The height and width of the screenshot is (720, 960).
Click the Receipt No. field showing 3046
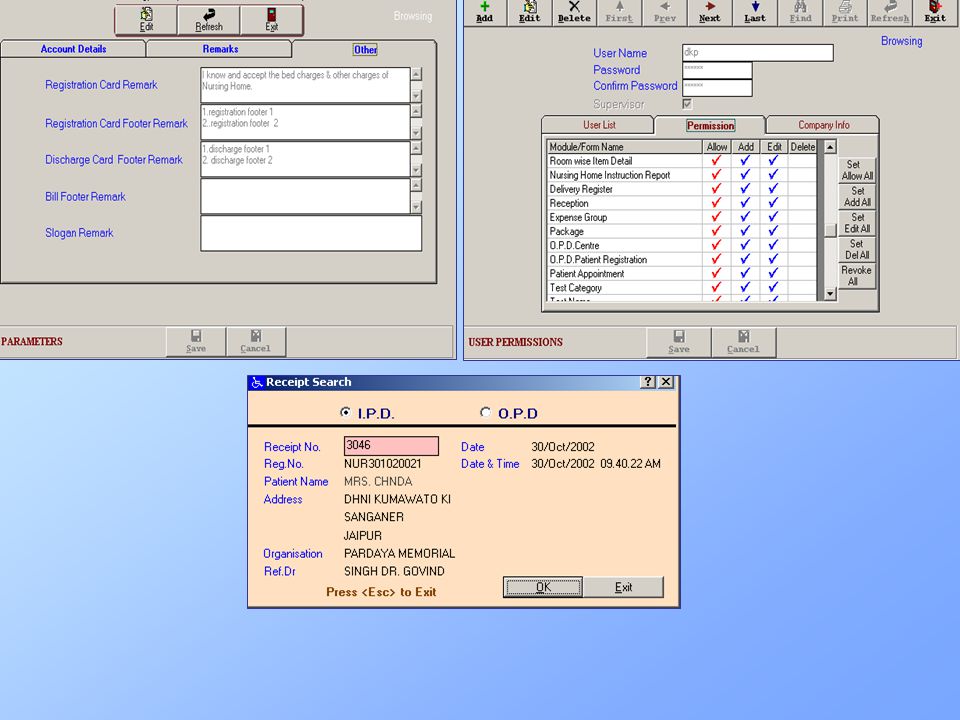coord(391,446)
